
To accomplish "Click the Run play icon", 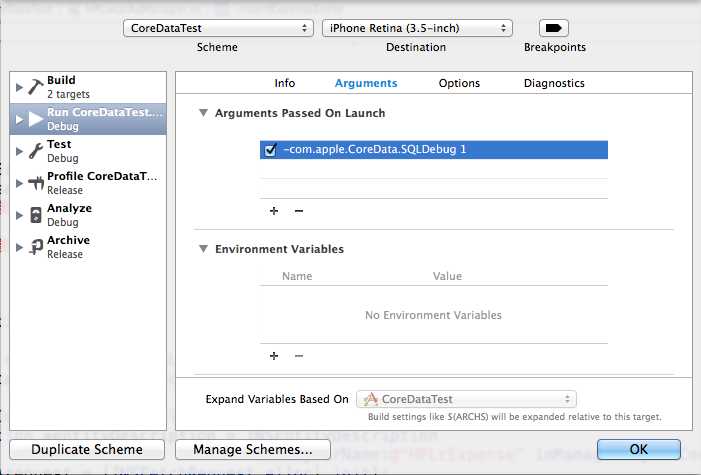I will pos(36,119).
